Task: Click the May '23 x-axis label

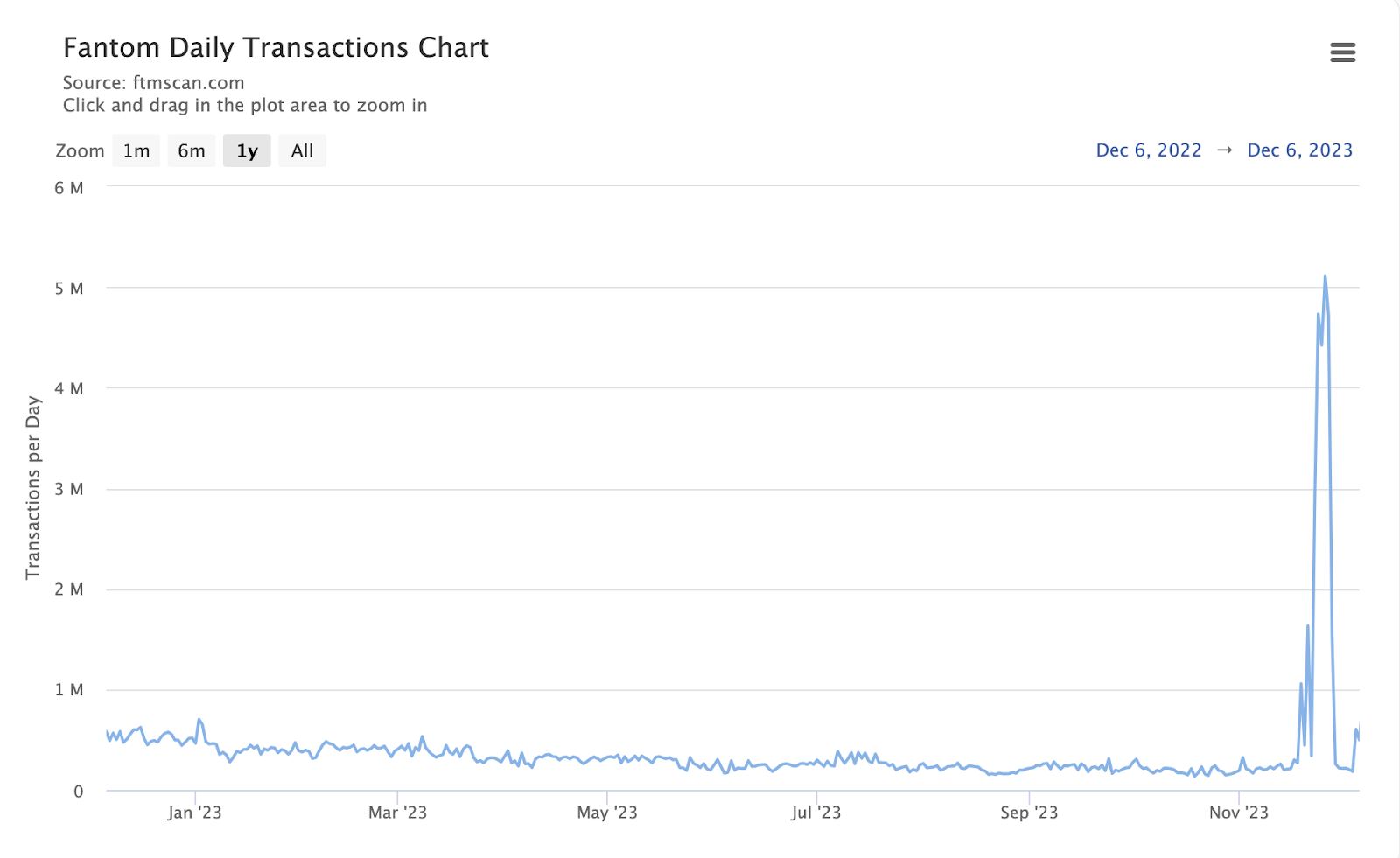Action: (x=607, y=813)
